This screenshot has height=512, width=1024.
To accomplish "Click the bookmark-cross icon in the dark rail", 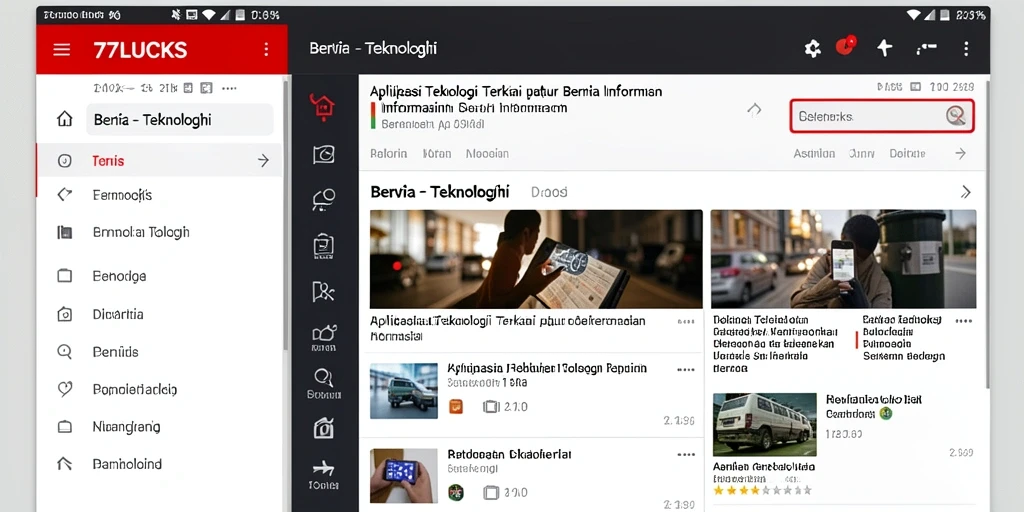I will 323,291.
